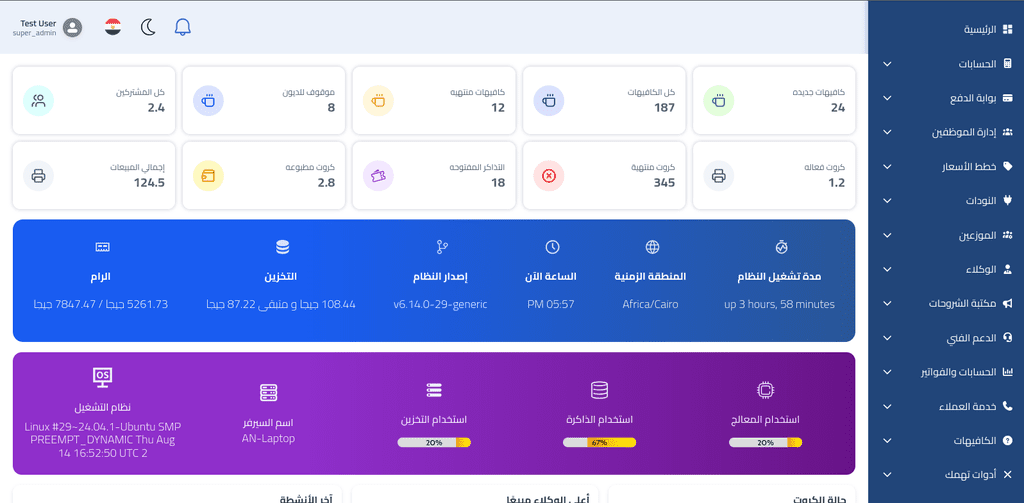The height and width of the screenshot is (503, 1024).
Task: Click the استخدام الذاكرة 67% progress bar
Action: (600, 442)
